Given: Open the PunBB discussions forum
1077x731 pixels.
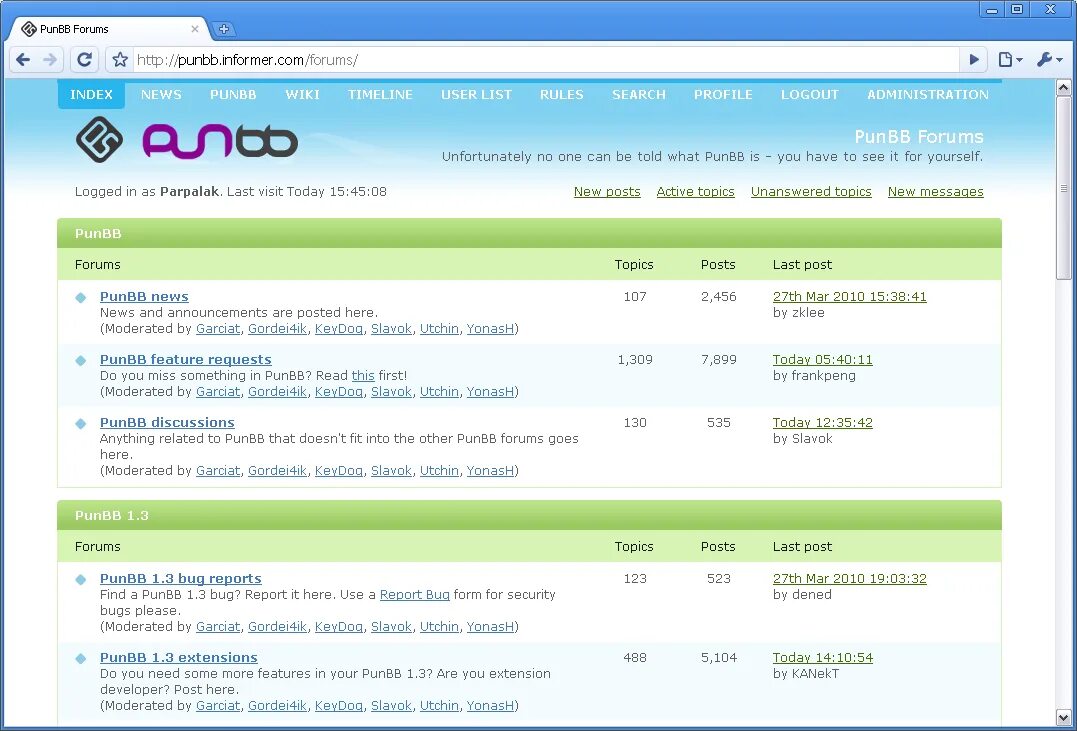Looking at the screenshot, I should pos(167,423).
